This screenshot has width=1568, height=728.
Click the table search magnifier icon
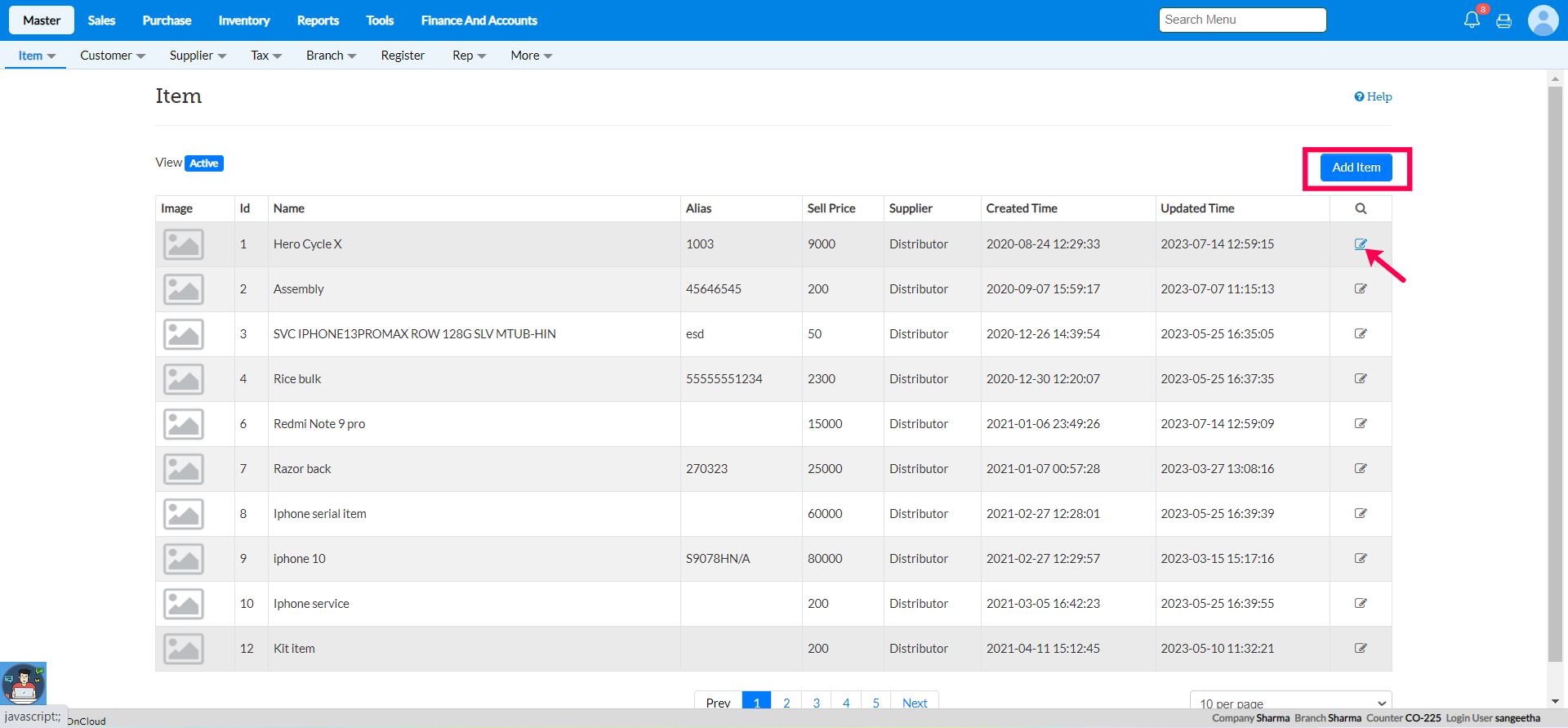1361,208
